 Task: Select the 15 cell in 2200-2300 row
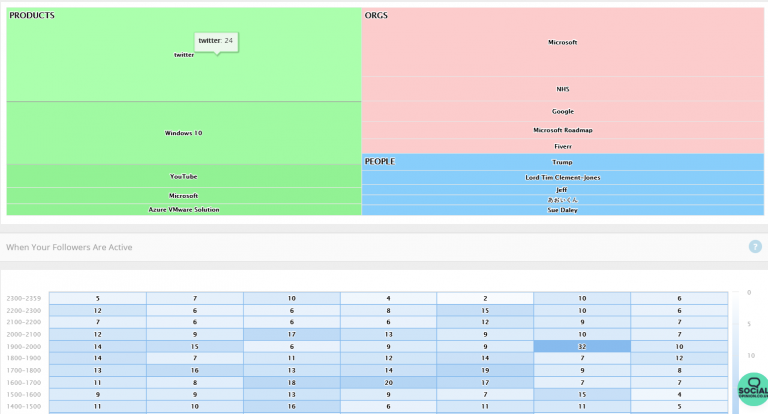click(x=485, y=311)
